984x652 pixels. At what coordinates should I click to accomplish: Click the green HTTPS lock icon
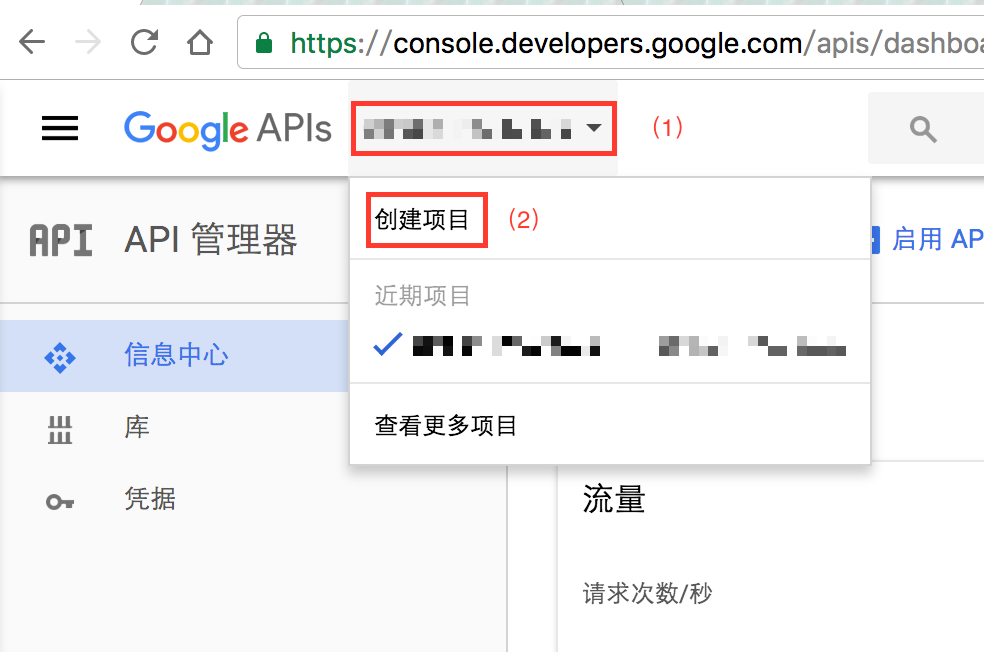click(264, 43)
